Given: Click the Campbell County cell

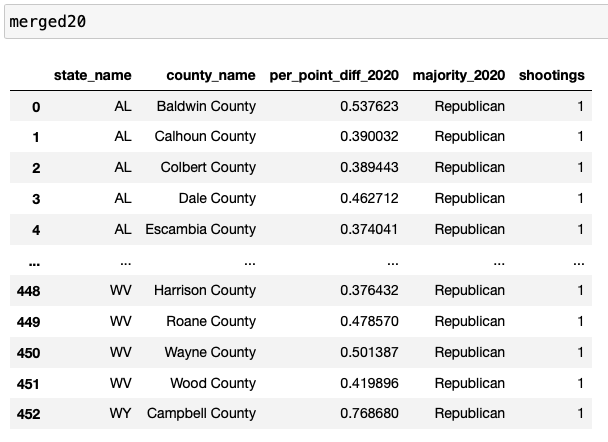Looking at the screenshot, I should 201,413.
